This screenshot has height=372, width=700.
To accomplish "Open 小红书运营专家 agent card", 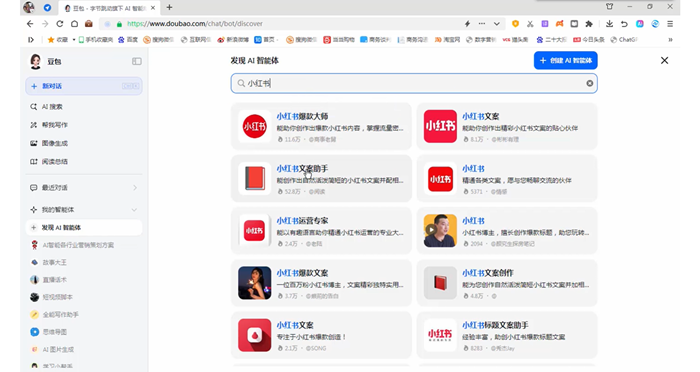I will [321, 231].
